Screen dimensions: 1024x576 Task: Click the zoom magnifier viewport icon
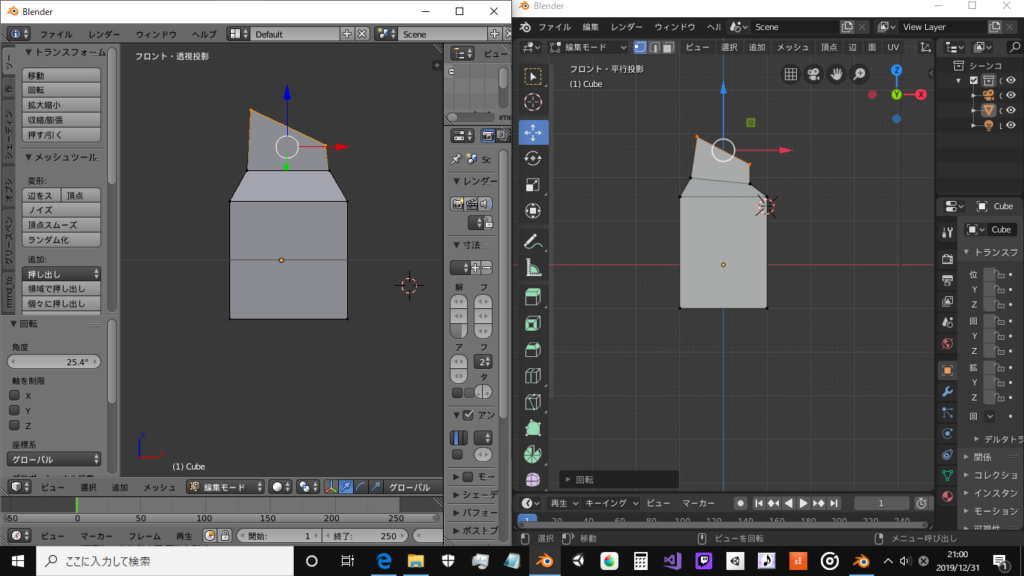coord(859,74)
